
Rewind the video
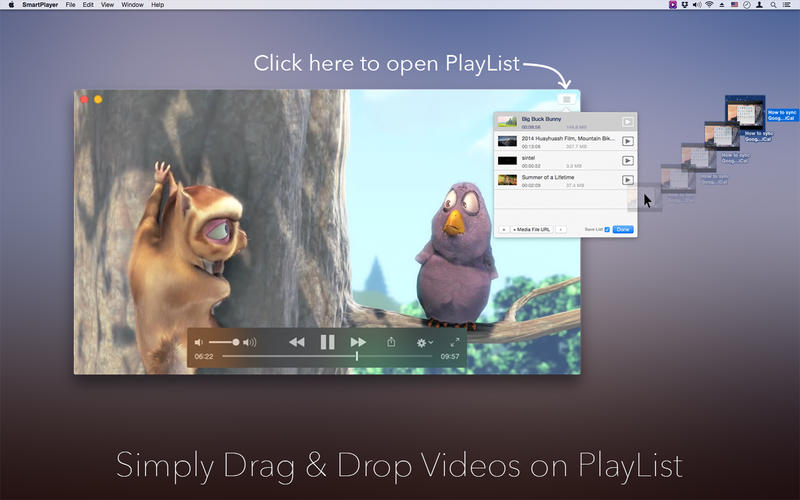coord(296,342)
